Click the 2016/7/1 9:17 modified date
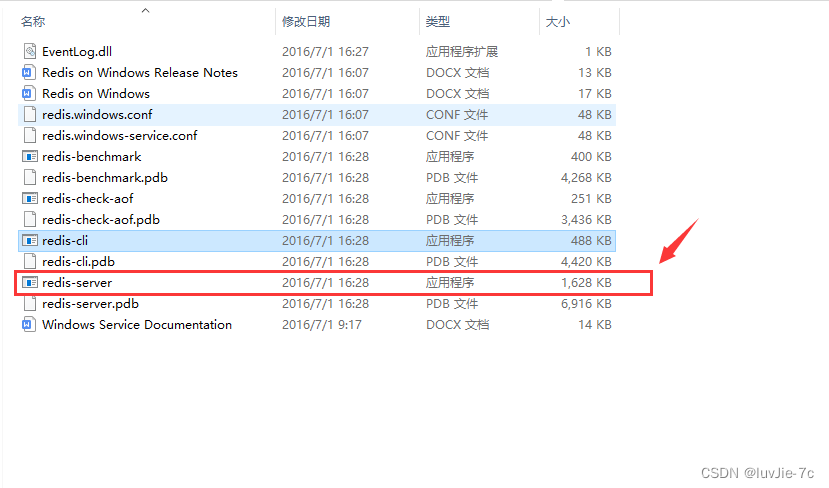Viewport: 829px width, 488px height. 321,324
